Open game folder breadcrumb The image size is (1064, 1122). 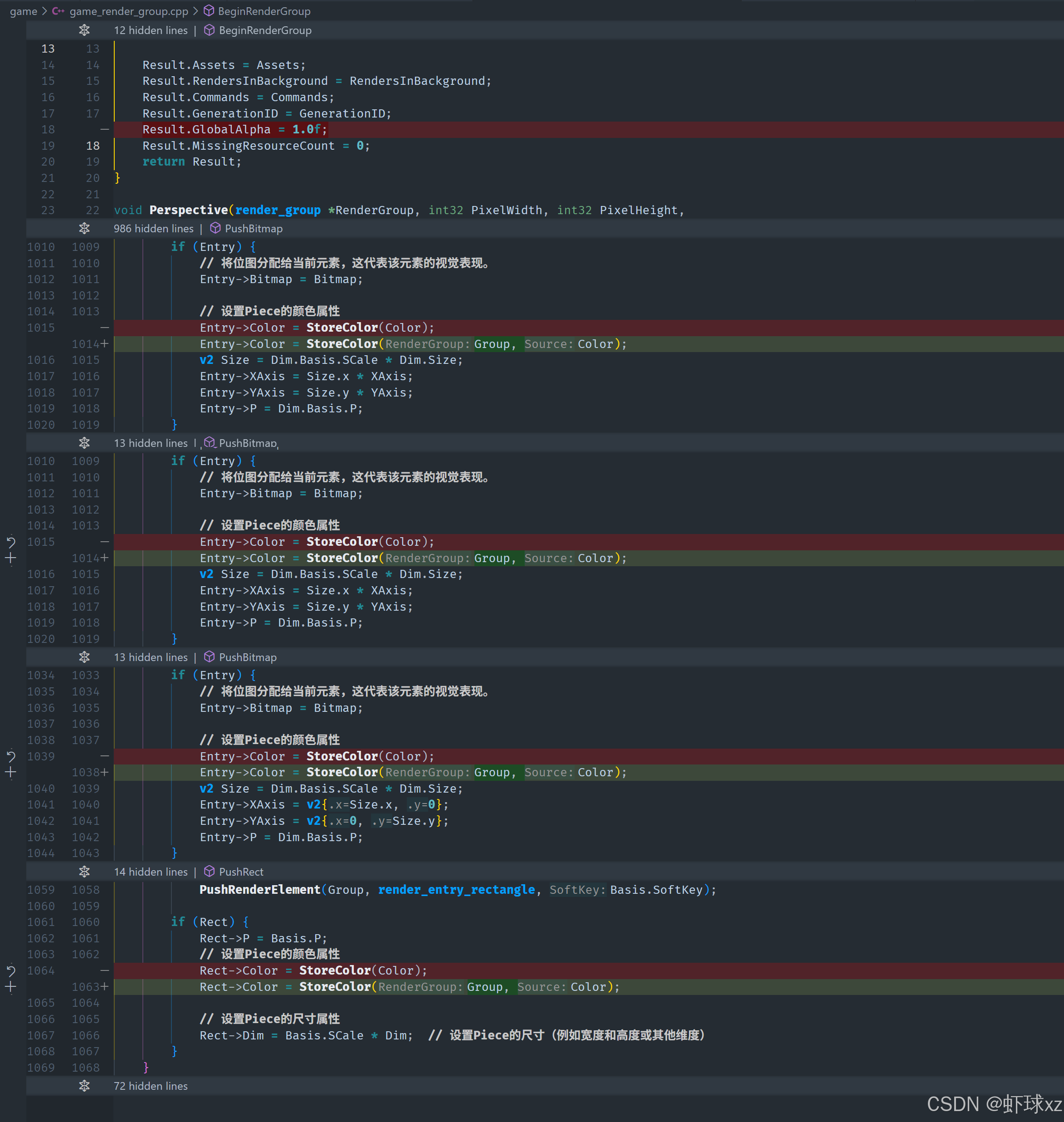coord(23,11)
